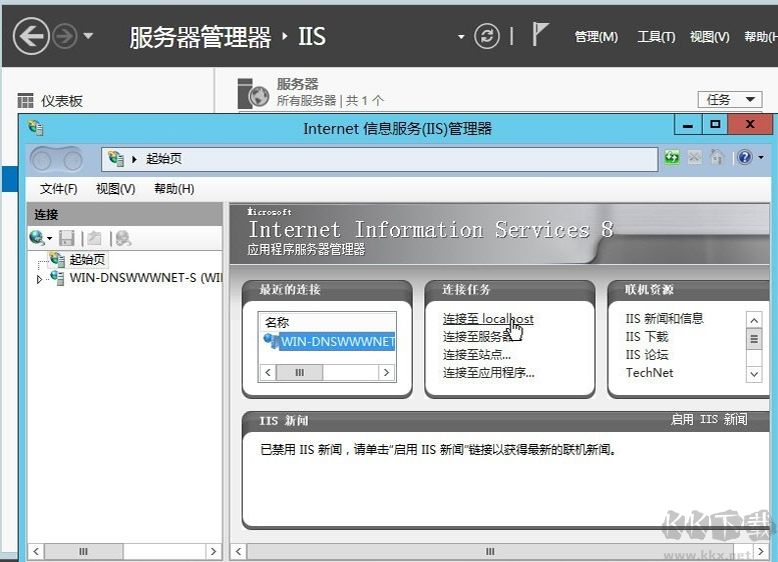Minimize the IIS Manager window
The width and height of the screenshot is (778, 562).
(x=688, y=125)
